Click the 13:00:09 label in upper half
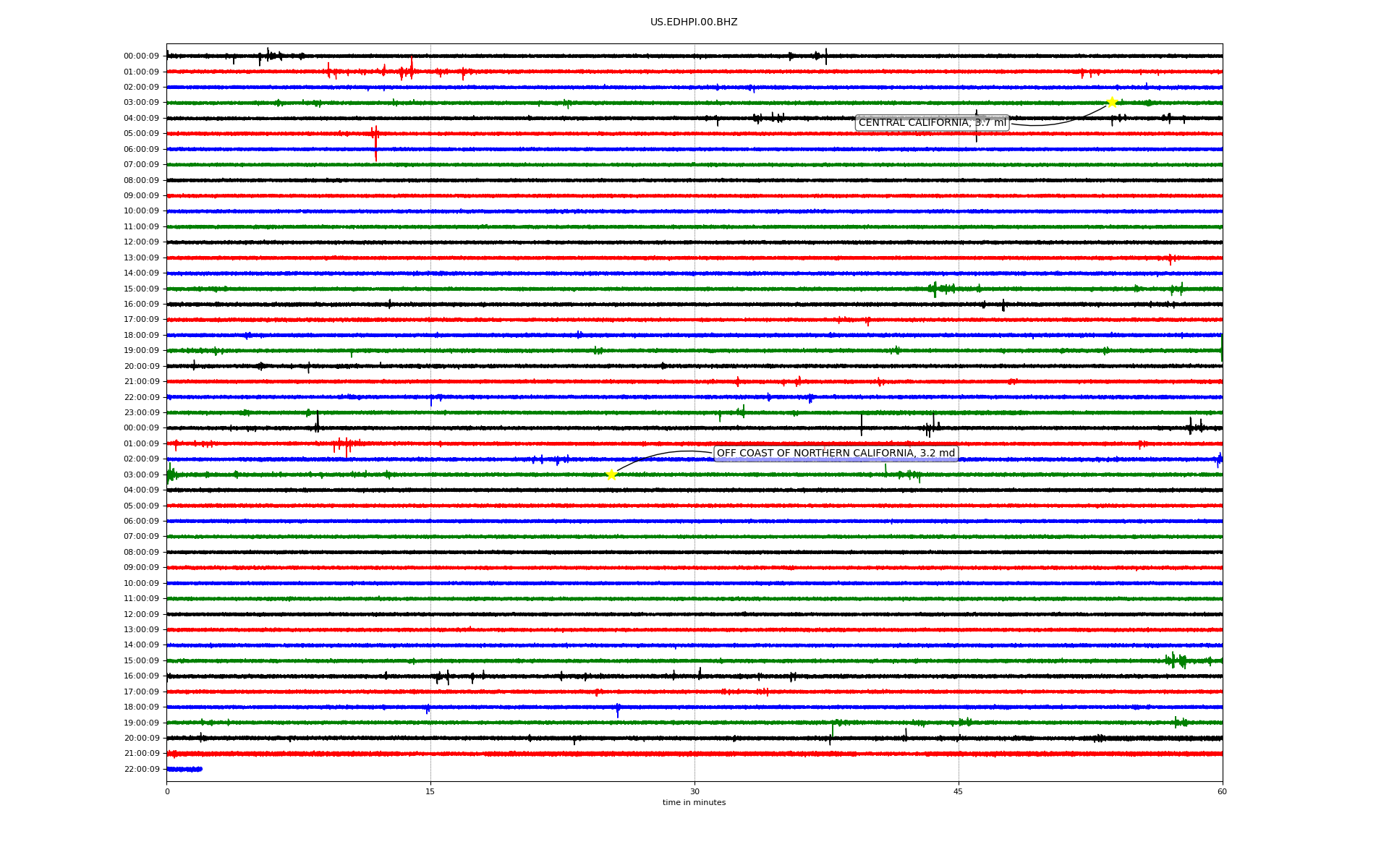This screenshot has width=1389, height=868. (141, 258)
